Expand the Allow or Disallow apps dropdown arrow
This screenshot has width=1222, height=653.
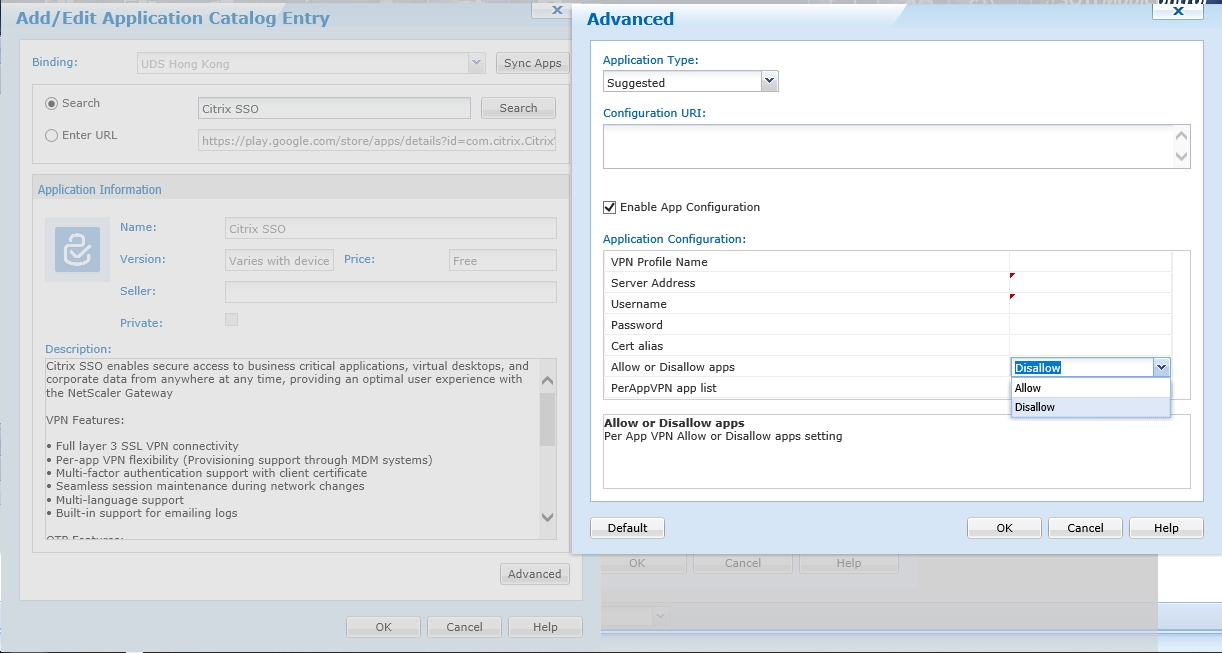(1161, 368)
